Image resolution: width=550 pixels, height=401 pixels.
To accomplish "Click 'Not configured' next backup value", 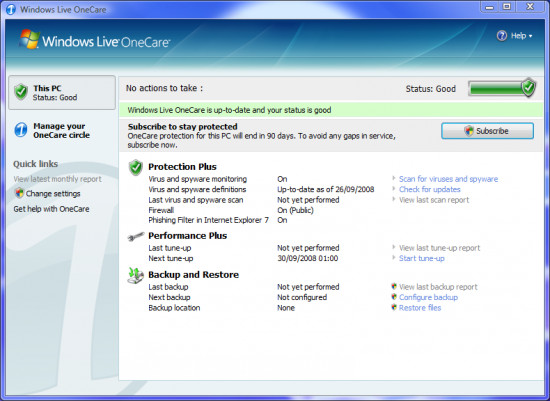I will coord(302,298).
